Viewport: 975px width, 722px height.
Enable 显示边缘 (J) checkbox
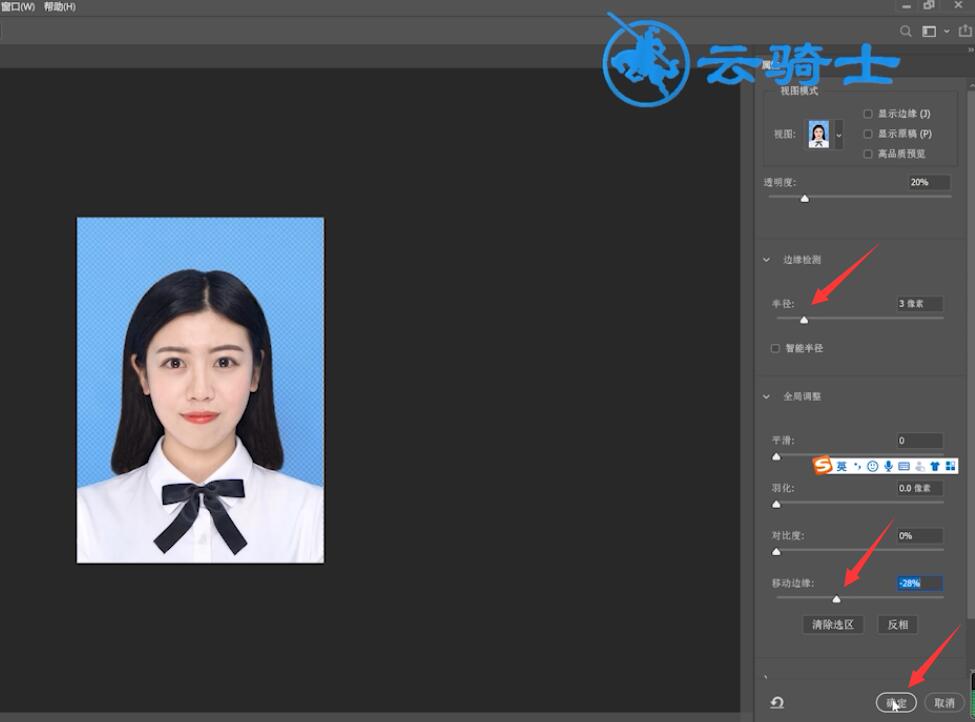[x=867, y=114]
